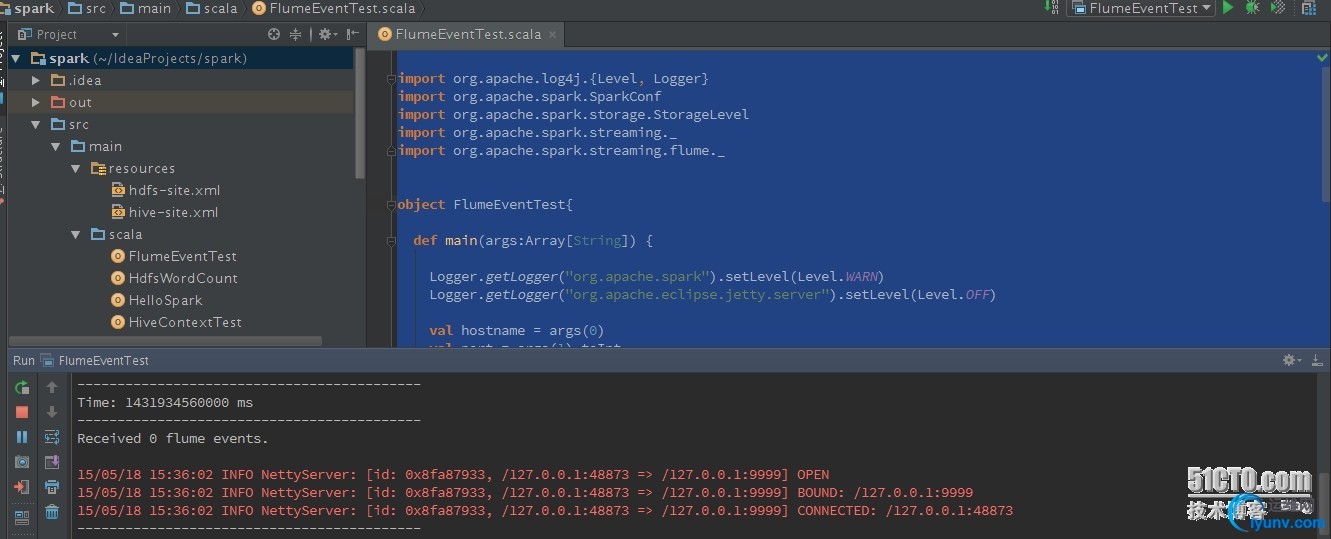Pause the console output

pos(21,437)
